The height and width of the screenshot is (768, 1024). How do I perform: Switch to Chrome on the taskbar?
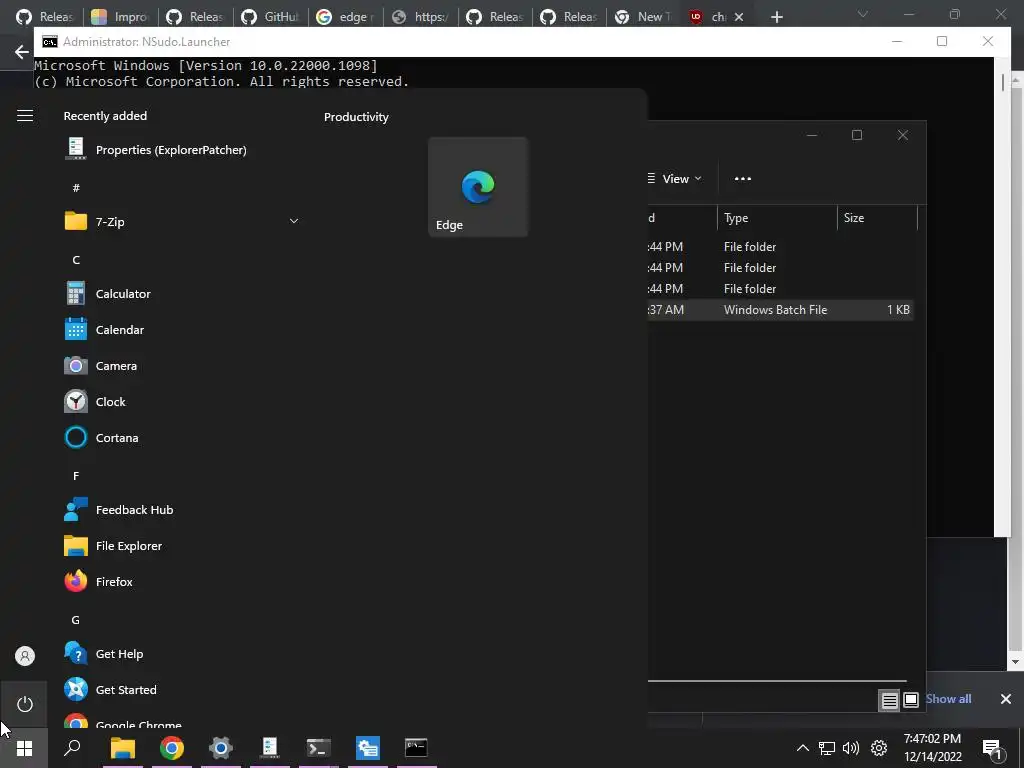click(172, 748)
